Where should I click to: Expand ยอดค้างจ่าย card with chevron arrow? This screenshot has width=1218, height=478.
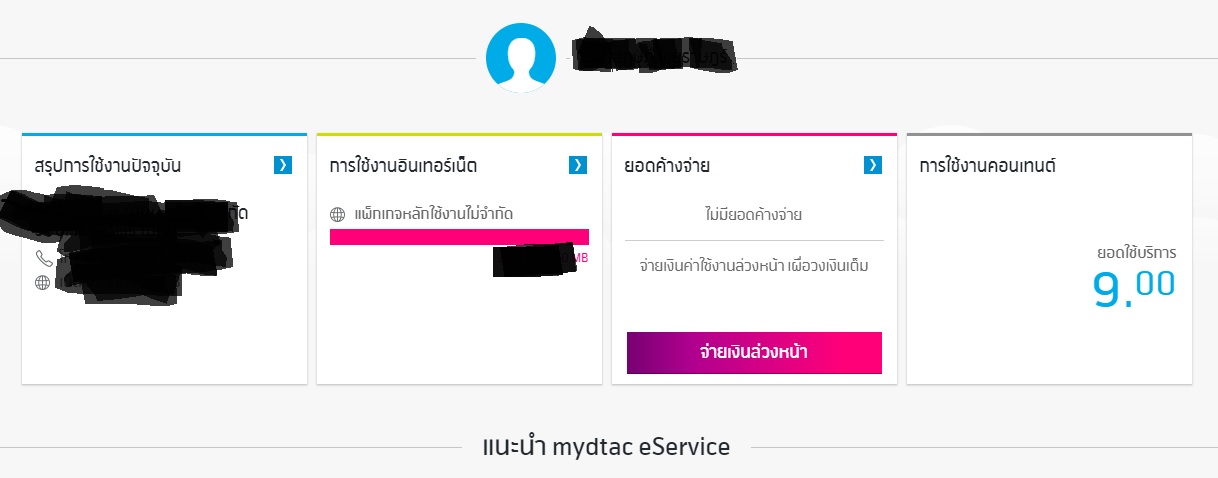(x=873, y=165)
